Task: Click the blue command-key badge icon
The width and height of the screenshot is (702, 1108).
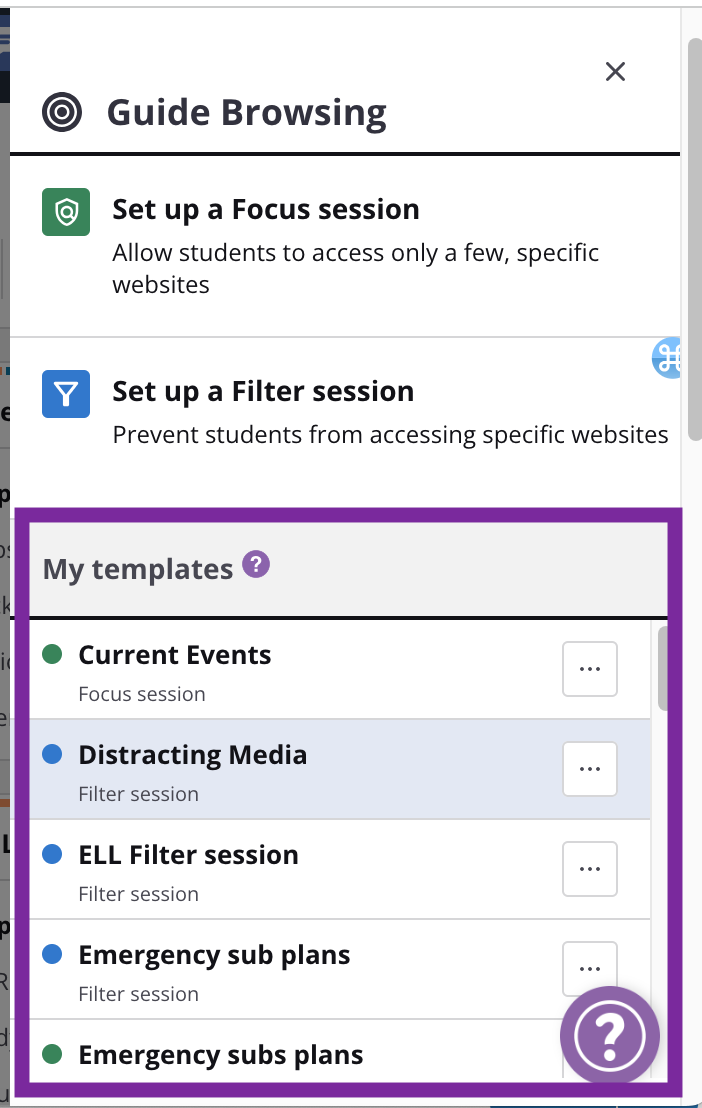Action: coord(667,358)
